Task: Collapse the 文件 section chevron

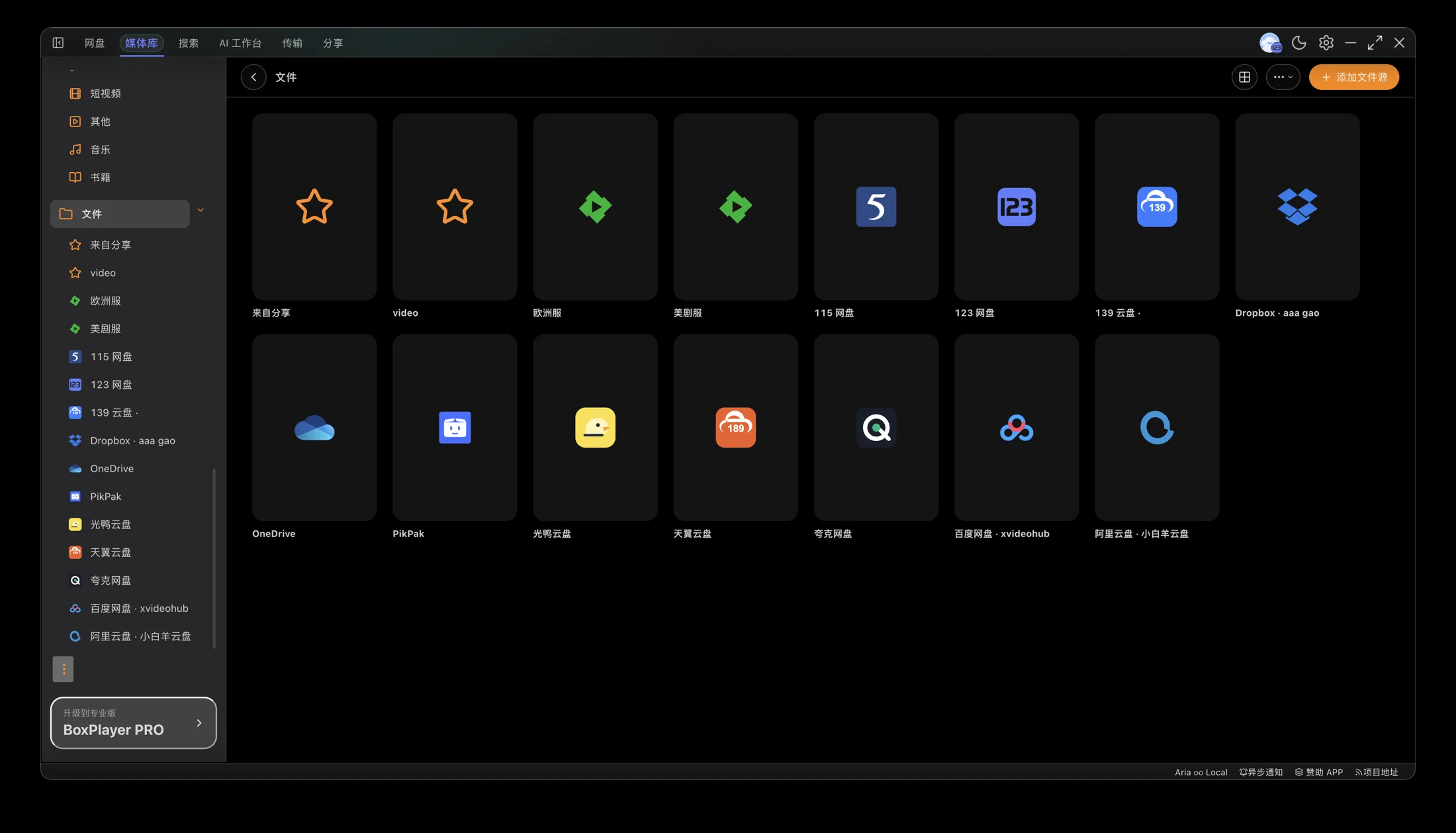Action: [x=201, y=211]
